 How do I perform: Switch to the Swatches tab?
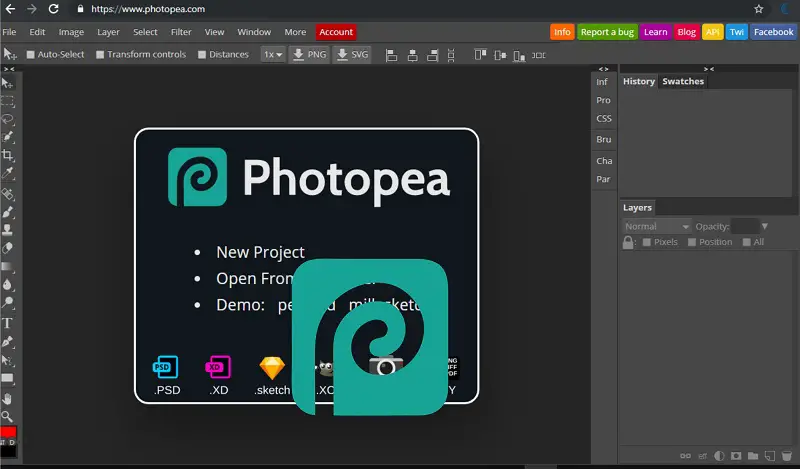click(x=683, y=81)
